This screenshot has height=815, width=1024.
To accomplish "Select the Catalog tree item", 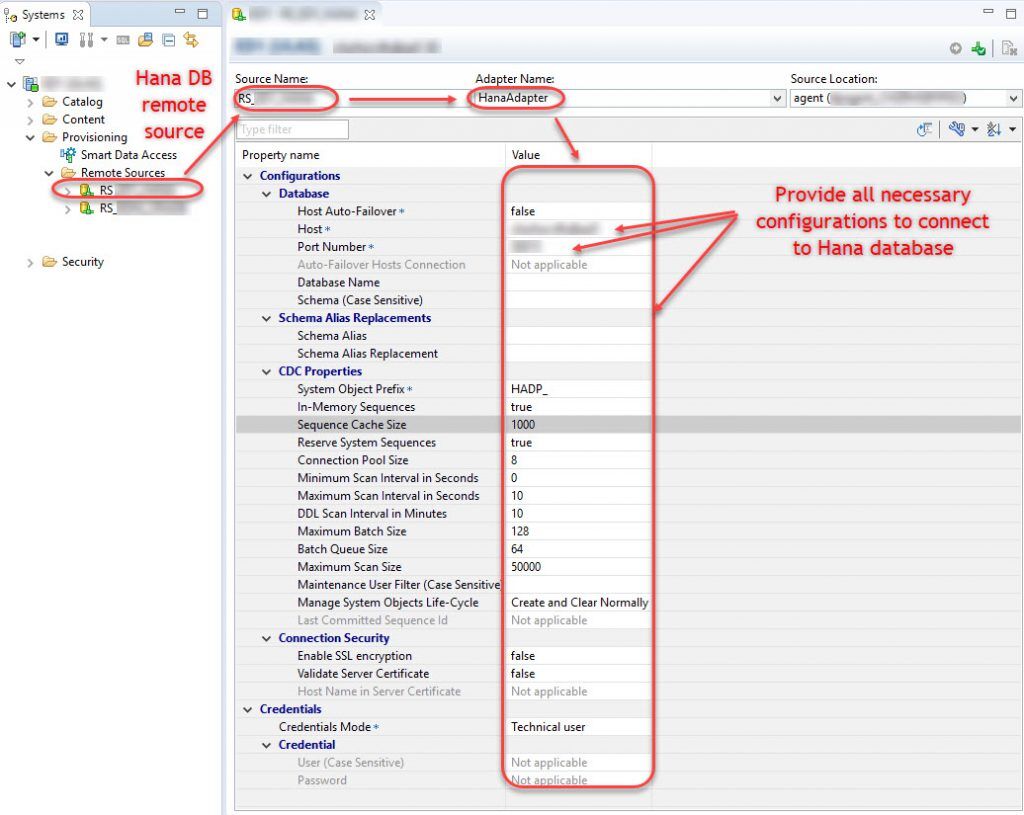I will click(x=82, y=101).
